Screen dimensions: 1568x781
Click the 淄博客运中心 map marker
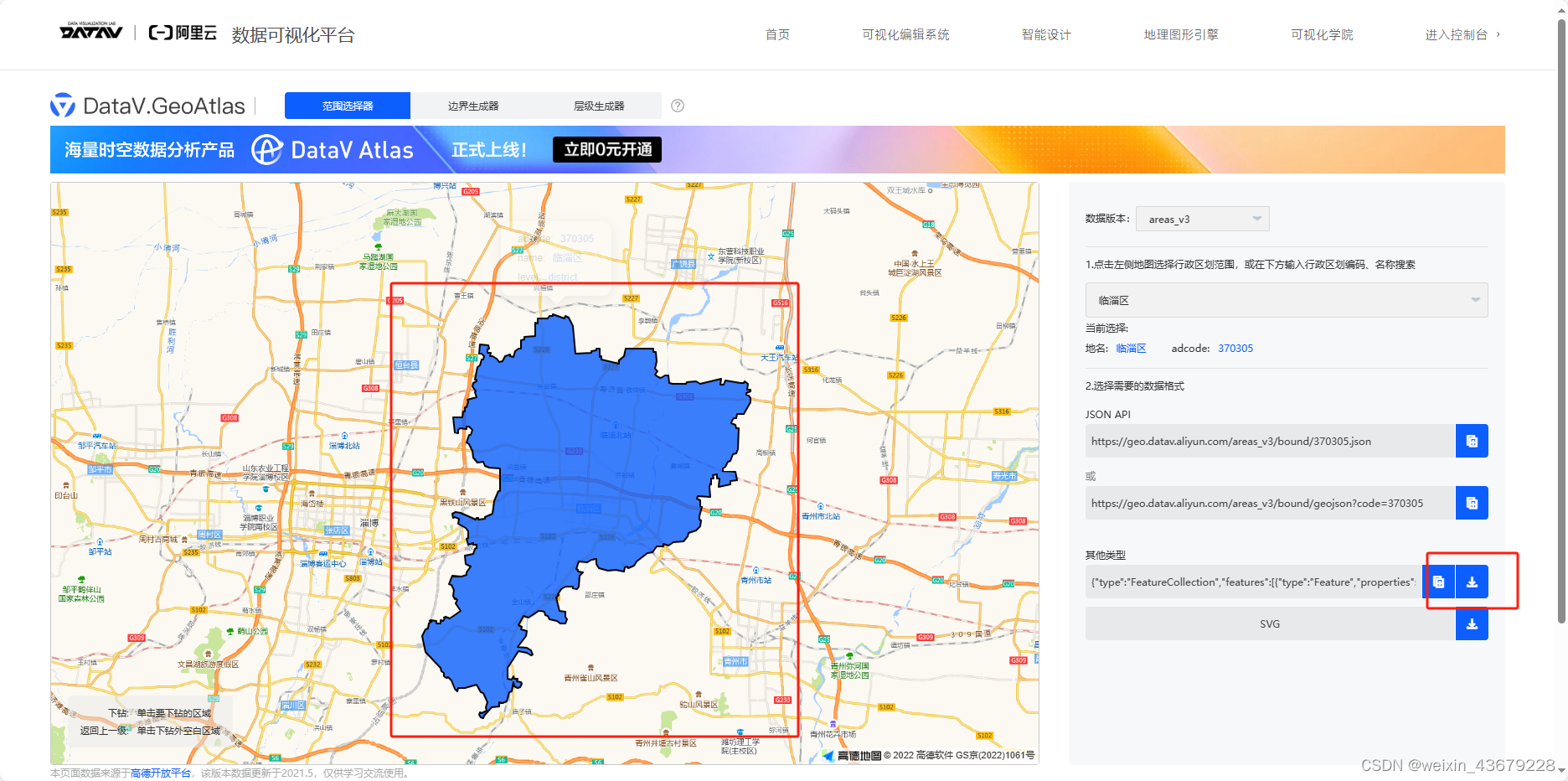click(323, 560)
